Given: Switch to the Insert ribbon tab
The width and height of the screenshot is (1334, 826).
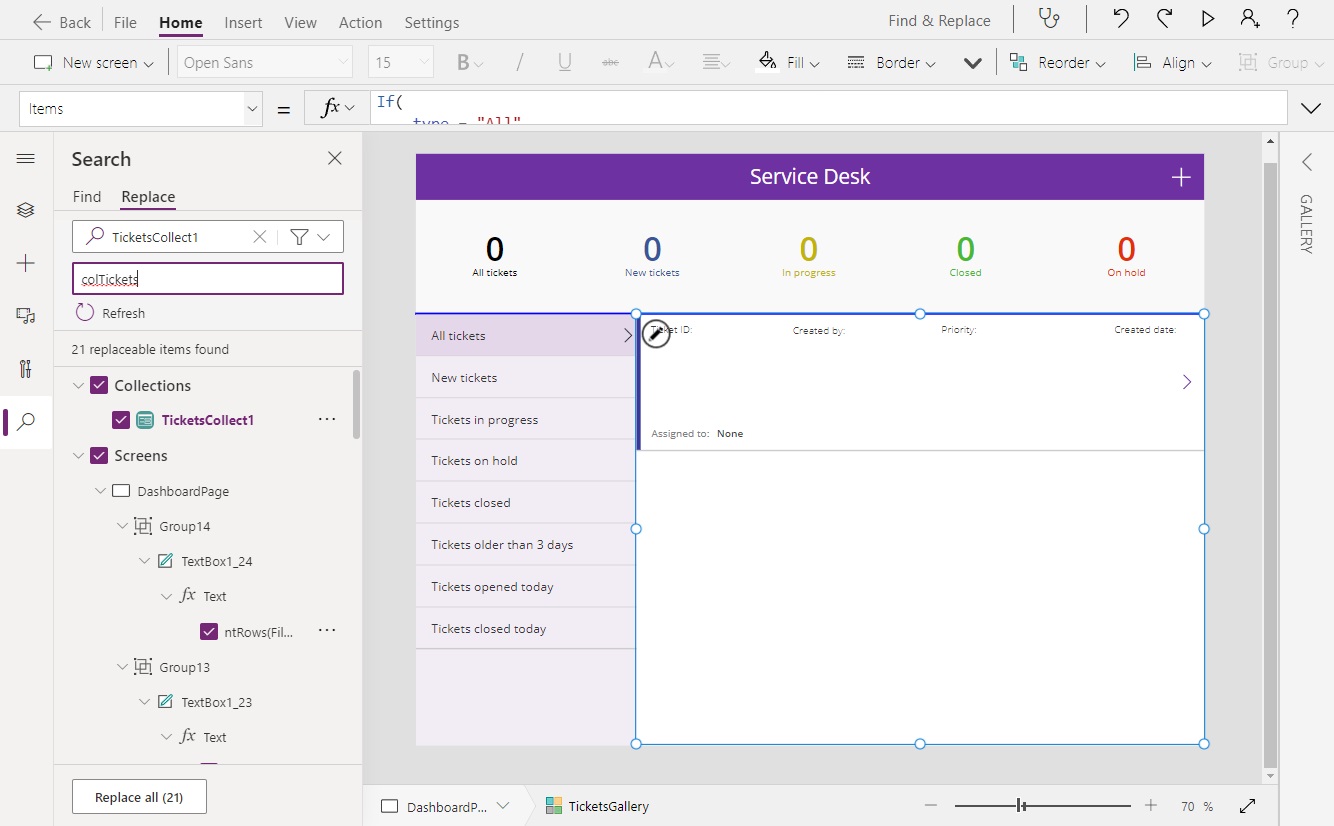Looking at the screenshot, I should [x=243, y=21].
